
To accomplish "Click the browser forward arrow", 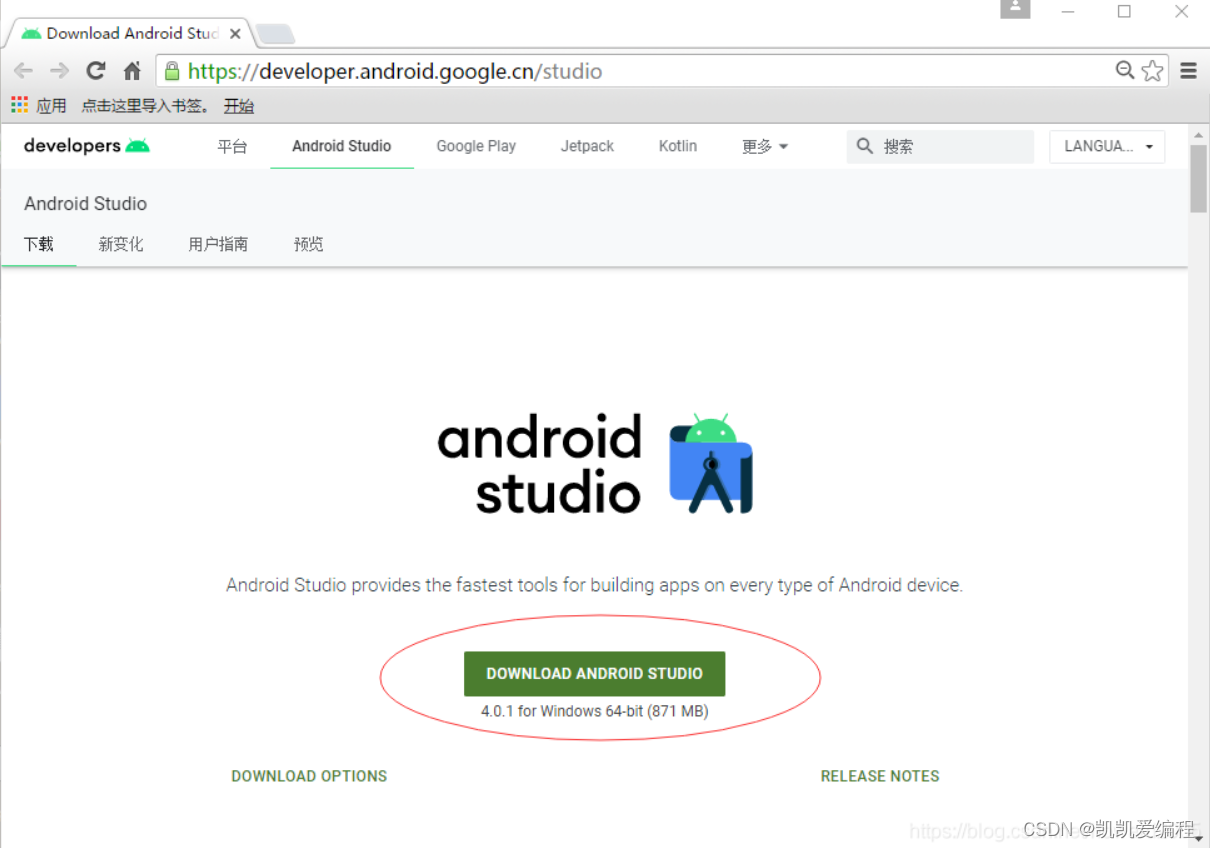I will (x=60, y=71).
